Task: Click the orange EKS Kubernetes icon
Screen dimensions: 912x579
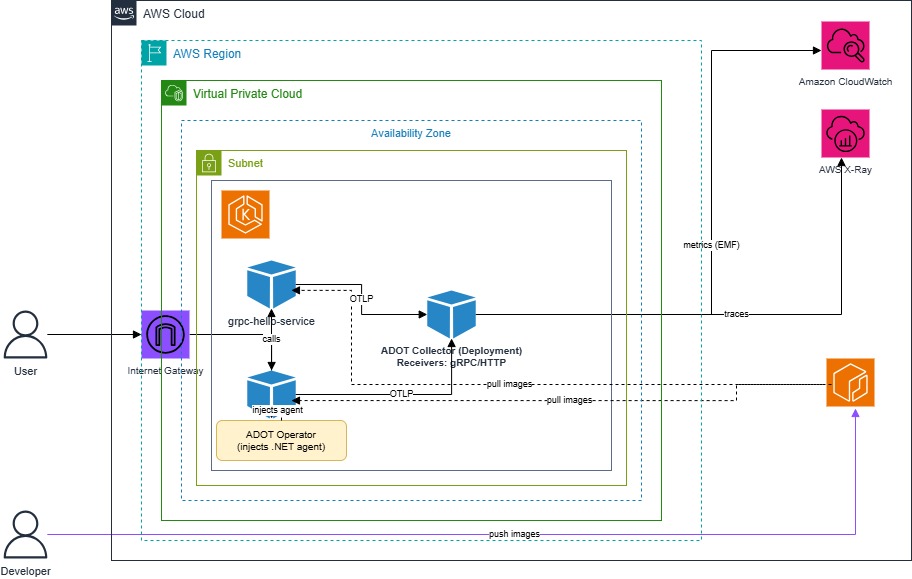Action: [245, 214]
